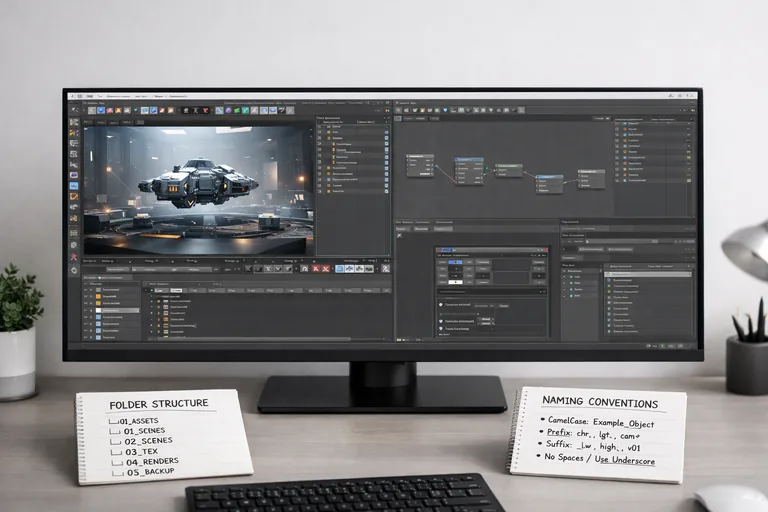The width and height of the screenshot is (768, 512).
Task: Select the green icon beside the purple sphere
Action: tap(237, 111)
